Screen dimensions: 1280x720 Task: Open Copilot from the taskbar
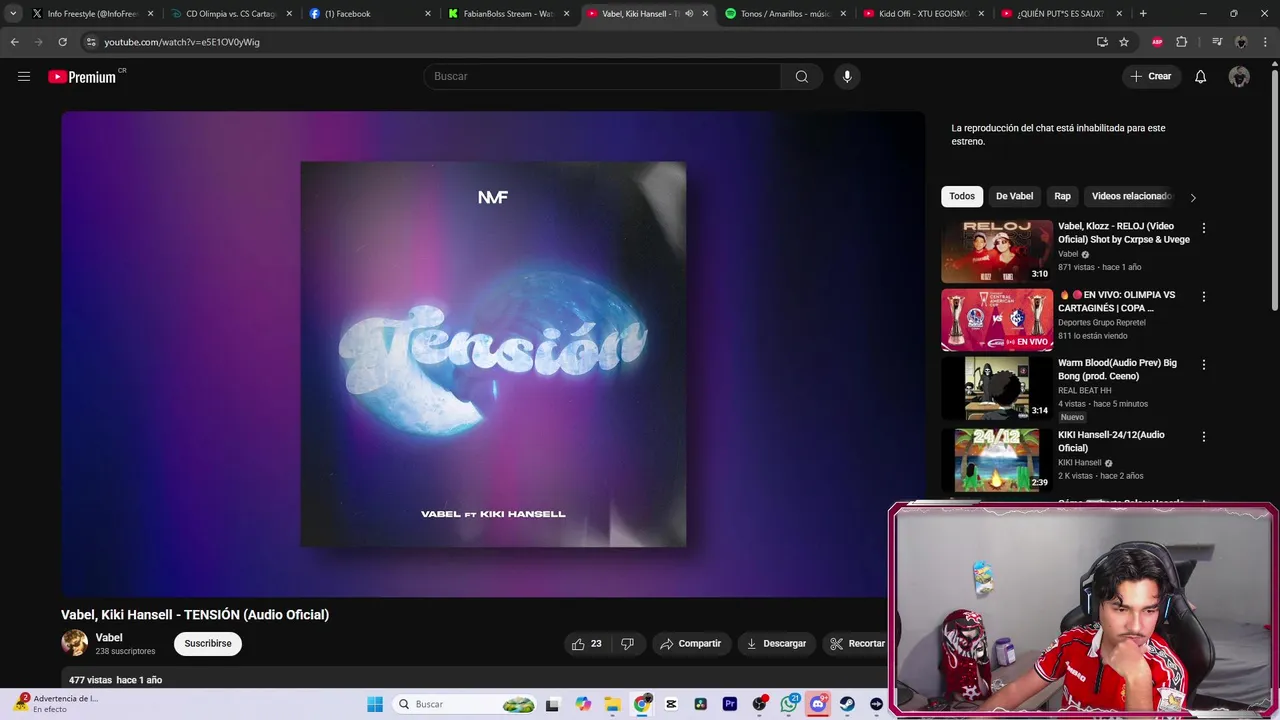(x=583, y=704)
